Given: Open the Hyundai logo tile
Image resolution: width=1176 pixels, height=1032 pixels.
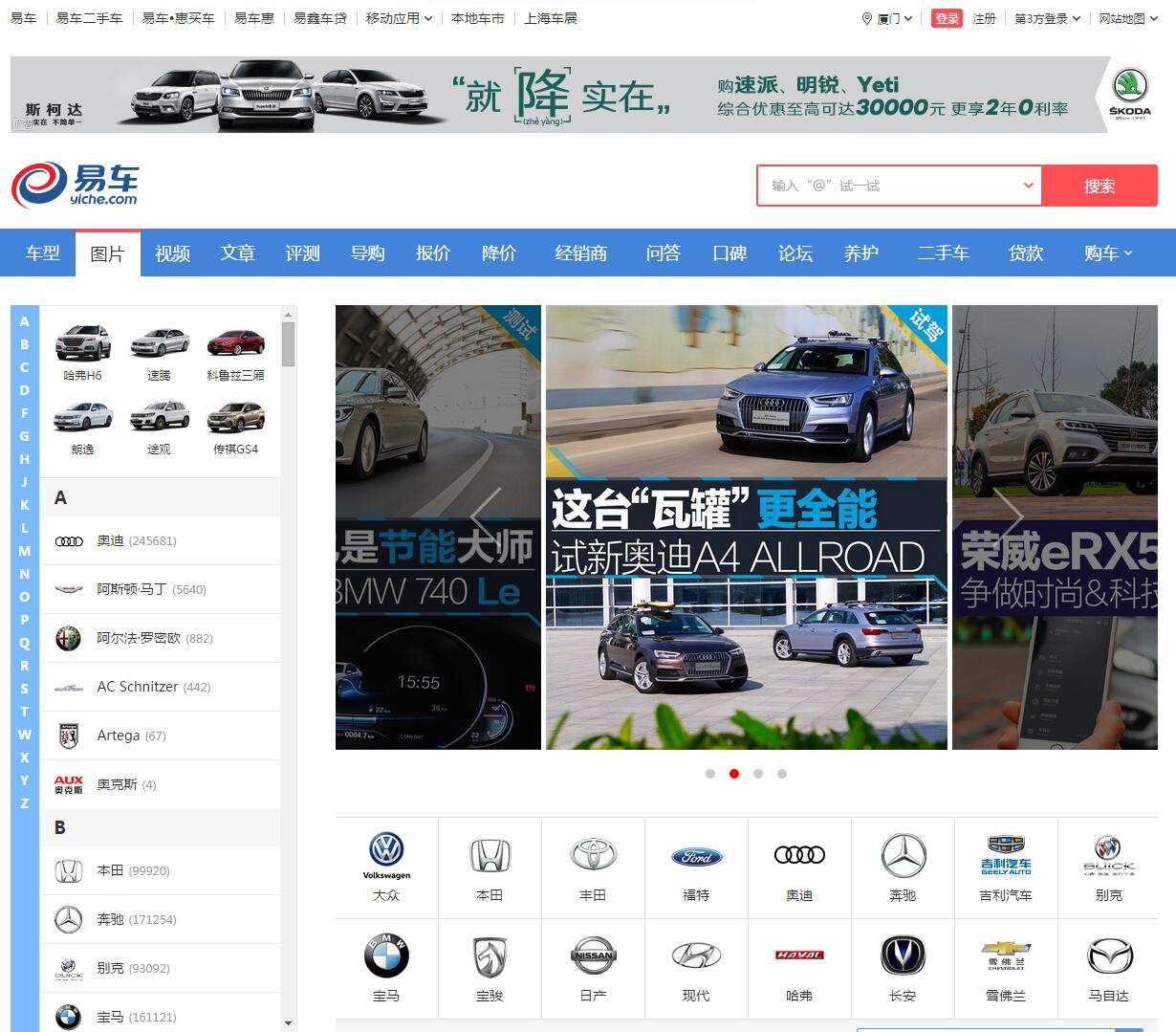Looking at the screenshot, I should [x=696, y=968].
